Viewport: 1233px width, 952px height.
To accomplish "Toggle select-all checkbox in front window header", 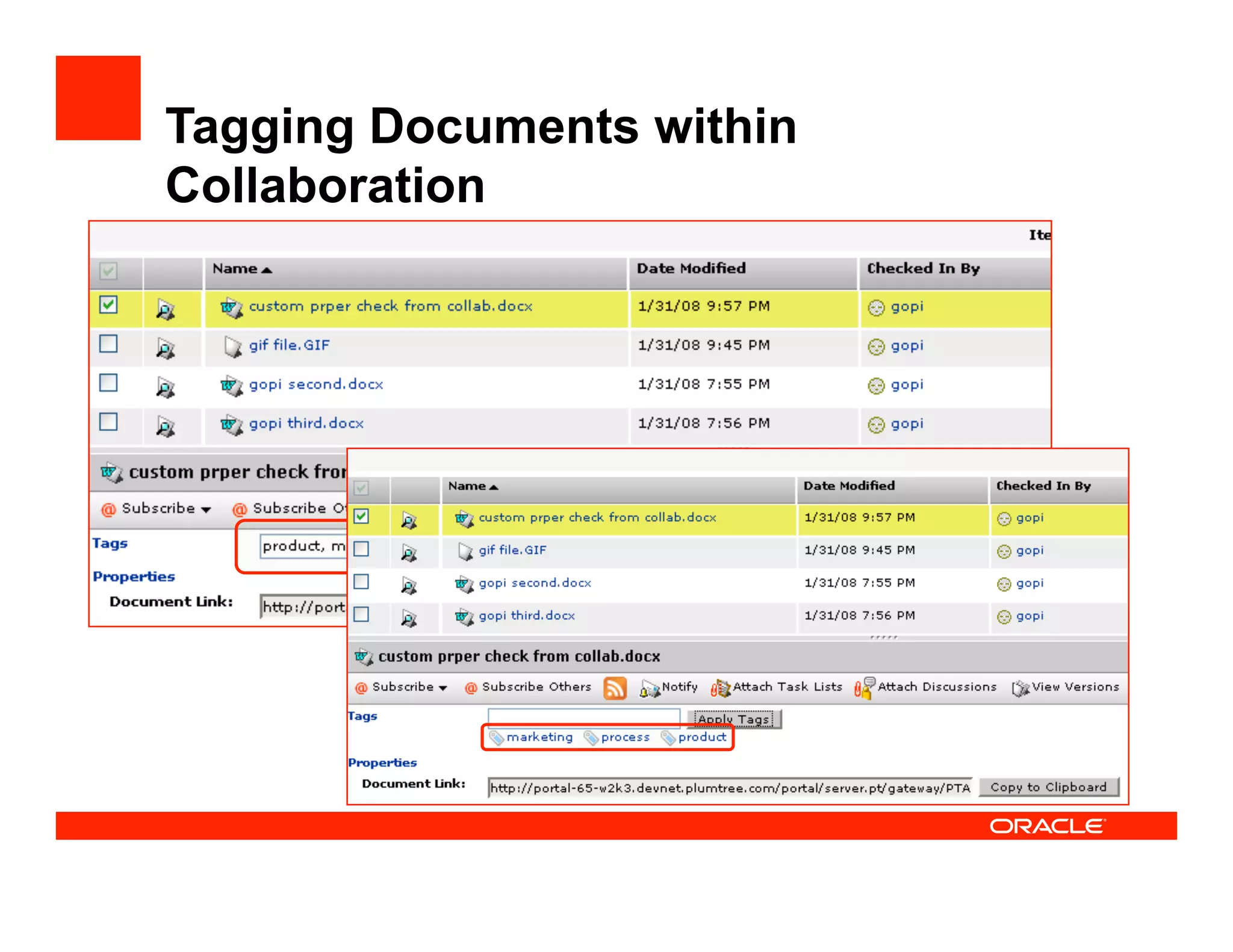I will [361, 488].
